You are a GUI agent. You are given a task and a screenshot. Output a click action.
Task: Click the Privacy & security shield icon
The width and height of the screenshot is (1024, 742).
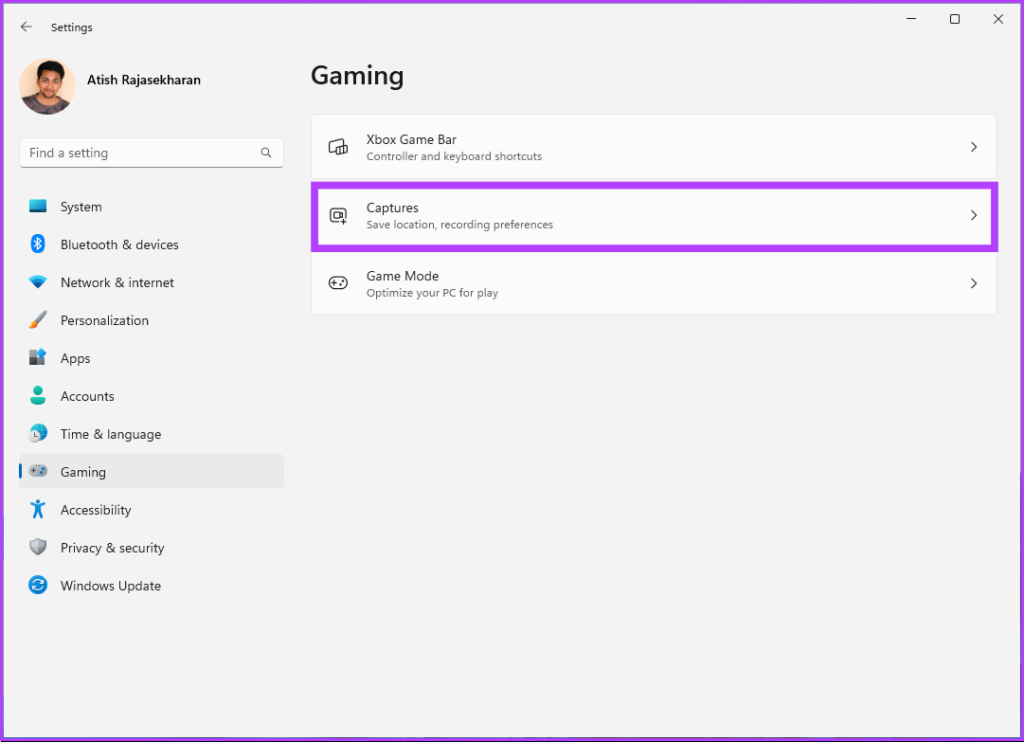coord(38,547)
